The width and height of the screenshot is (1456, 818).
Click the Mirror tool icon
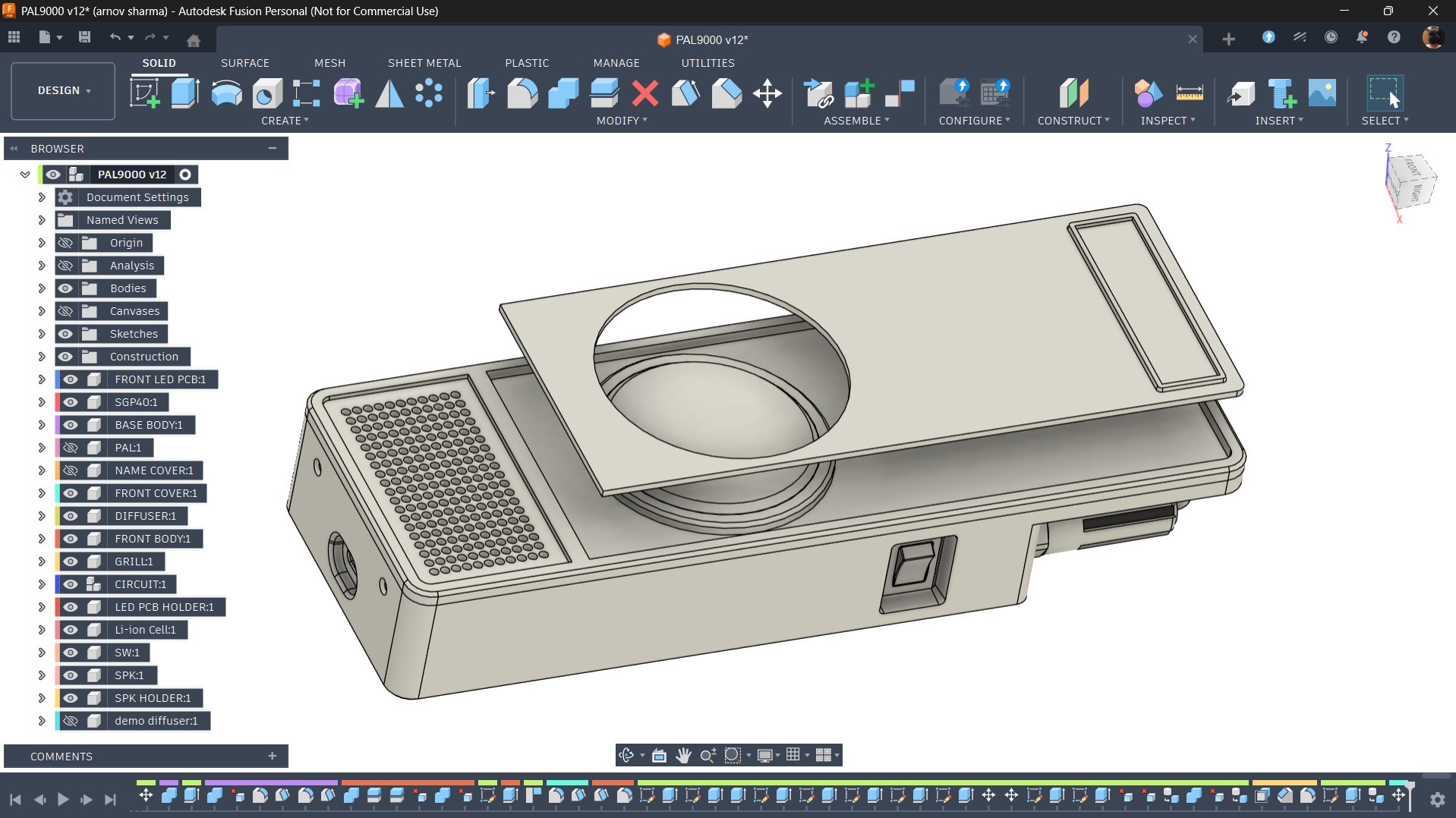click(x=389, y=93)
